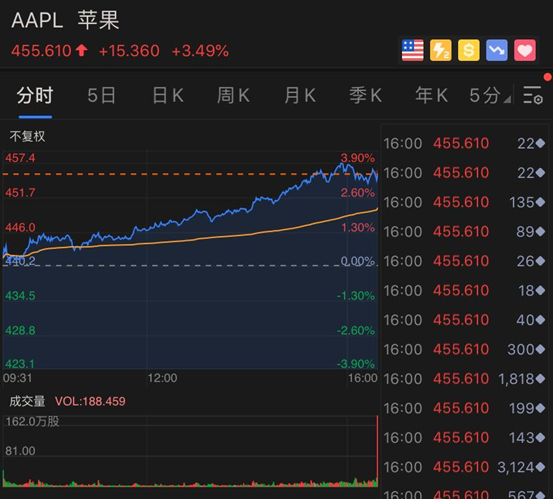Switch to the 日K daily candlestick tab
Screen dimensions: 553x499
point(168,95)
